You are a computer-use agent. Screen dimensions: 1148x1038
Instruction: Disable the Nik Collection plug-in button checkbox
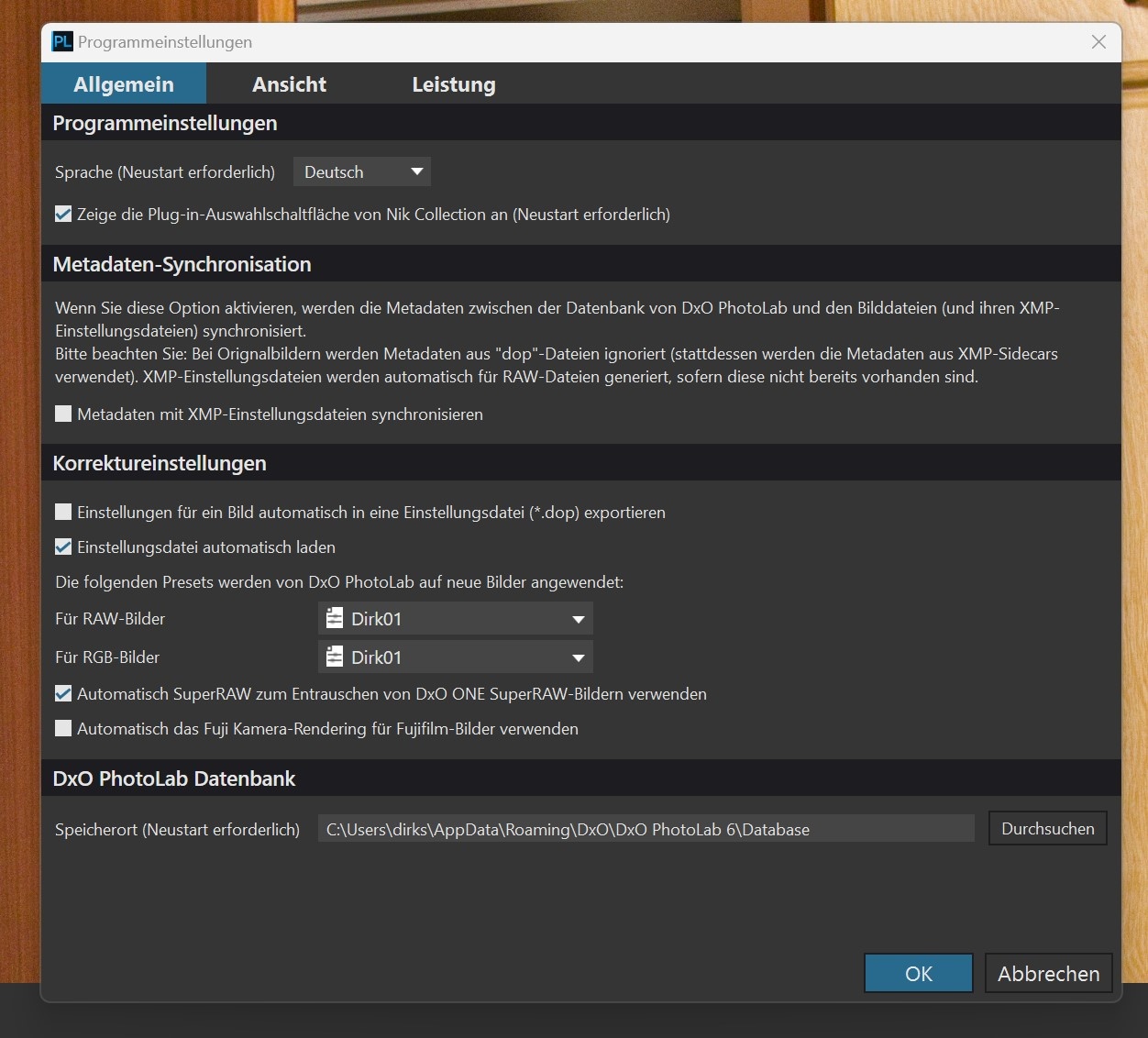click(63, 215)
